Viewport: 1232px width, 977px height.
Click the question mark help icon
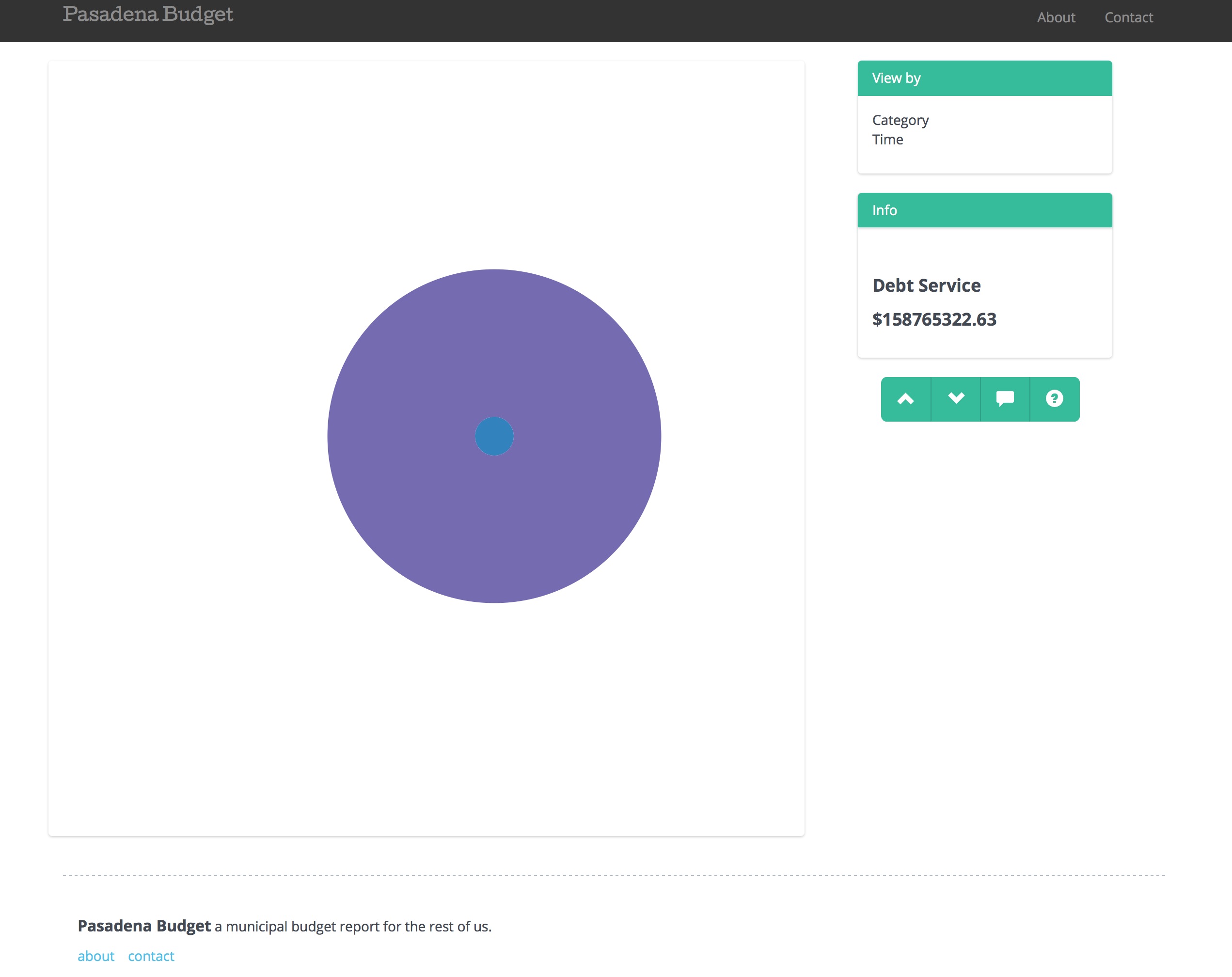1054,399
